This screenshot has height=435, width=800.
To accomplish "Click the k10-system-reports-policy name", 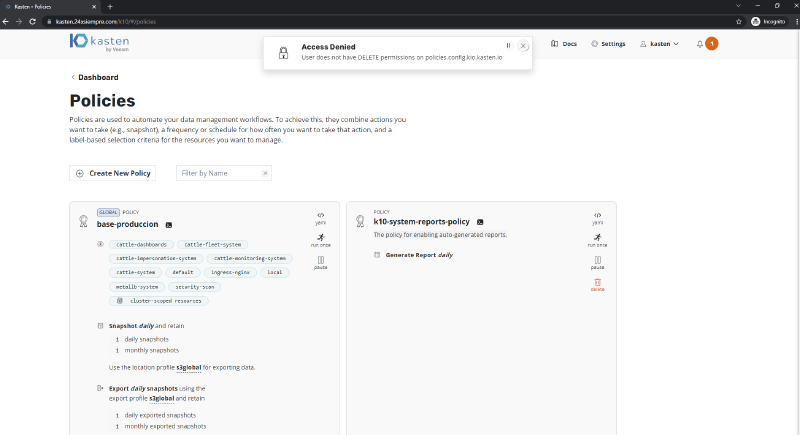I will (x=421, y=222).
